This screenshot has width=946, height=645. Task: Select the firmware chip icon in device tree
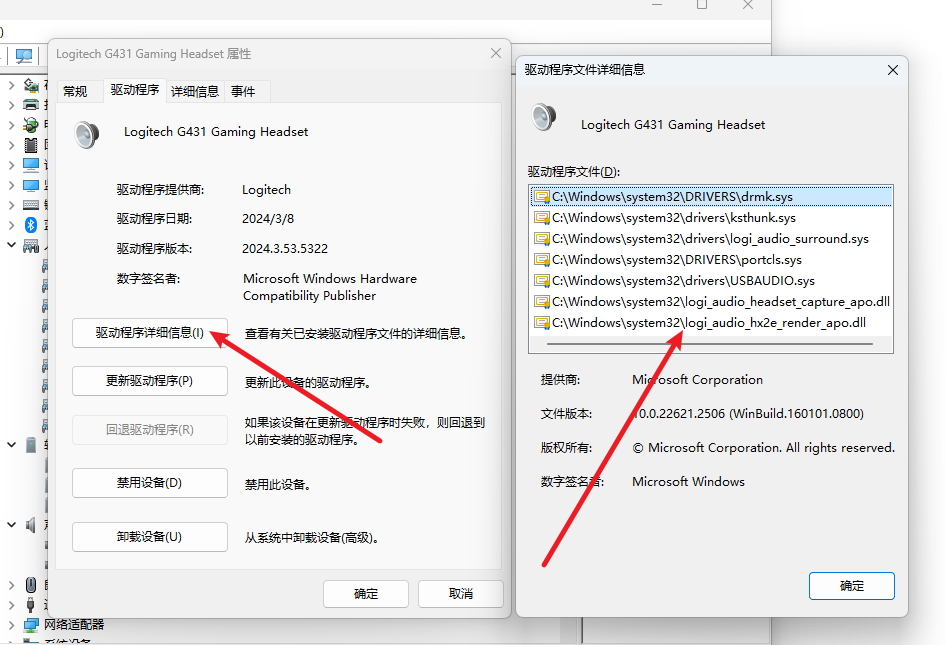click(31, 145)
